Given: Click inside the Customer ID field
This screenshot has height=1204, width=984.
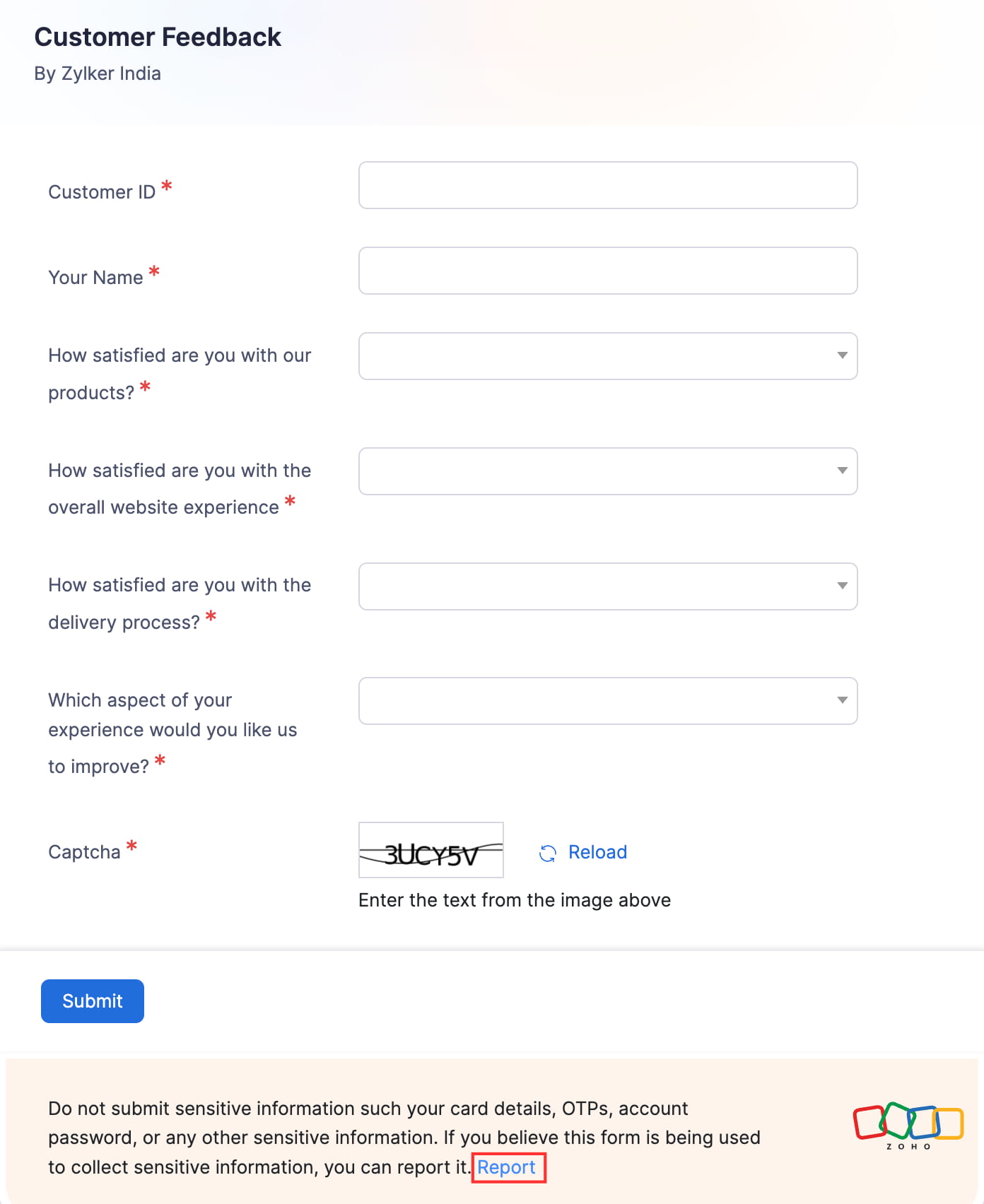Looking at the screenshot, I should pos(608,185).
